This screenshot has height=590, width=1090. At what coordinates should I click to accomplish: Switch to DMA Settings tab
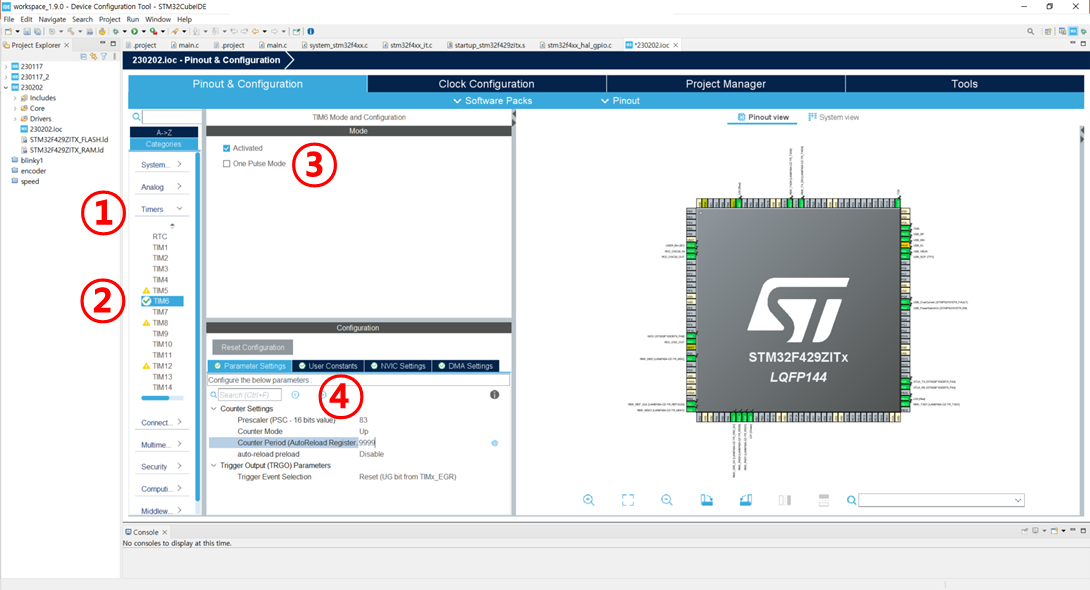coord(465,366)
